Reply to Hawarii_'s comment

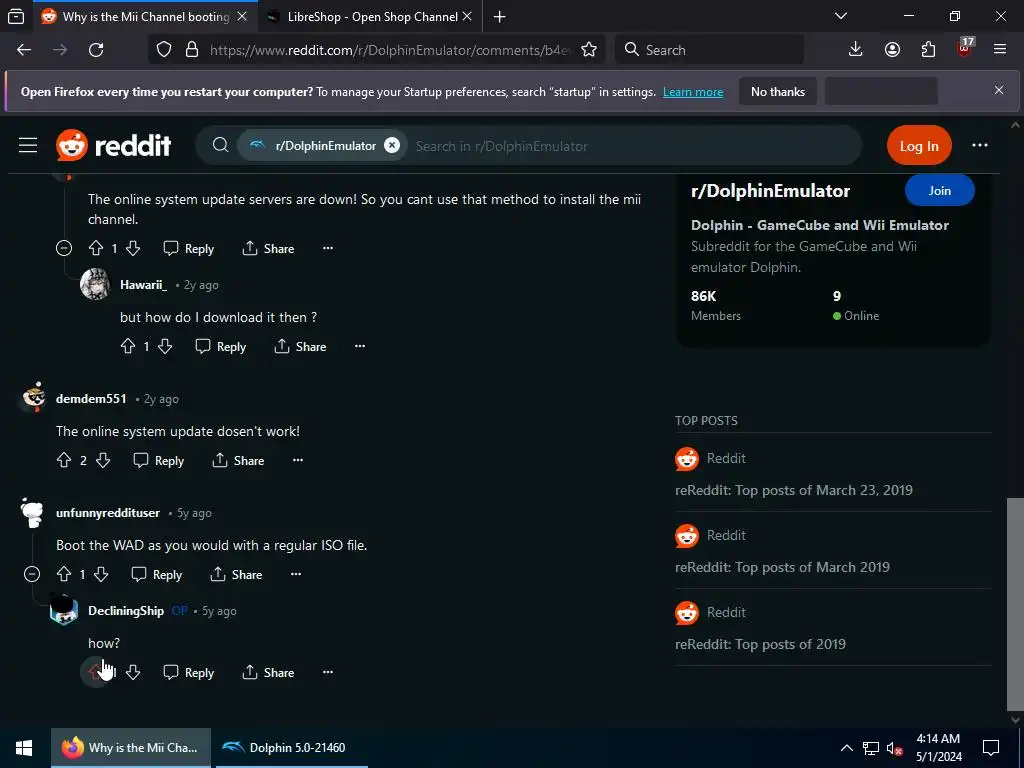(x=221, y=346)
